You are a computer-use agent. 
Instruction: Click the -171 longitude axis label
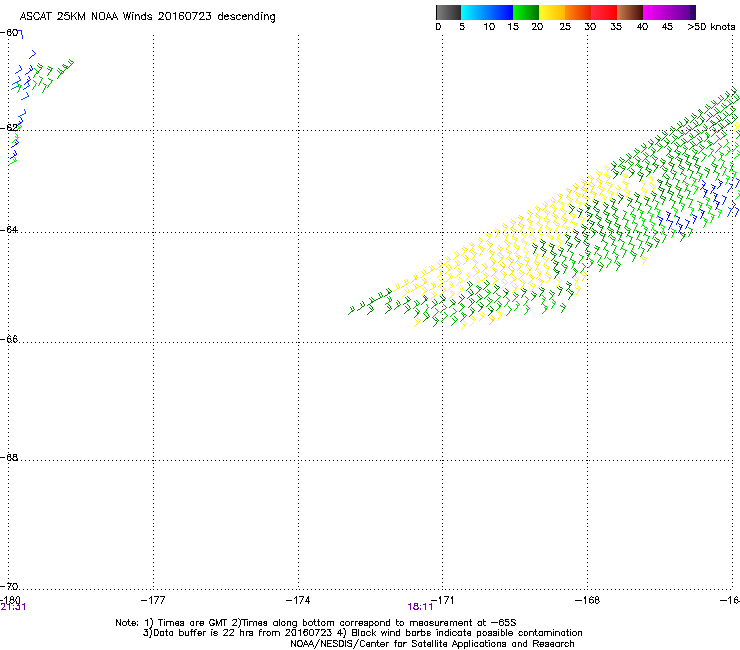pyautogui.click(x=443, y=600)
